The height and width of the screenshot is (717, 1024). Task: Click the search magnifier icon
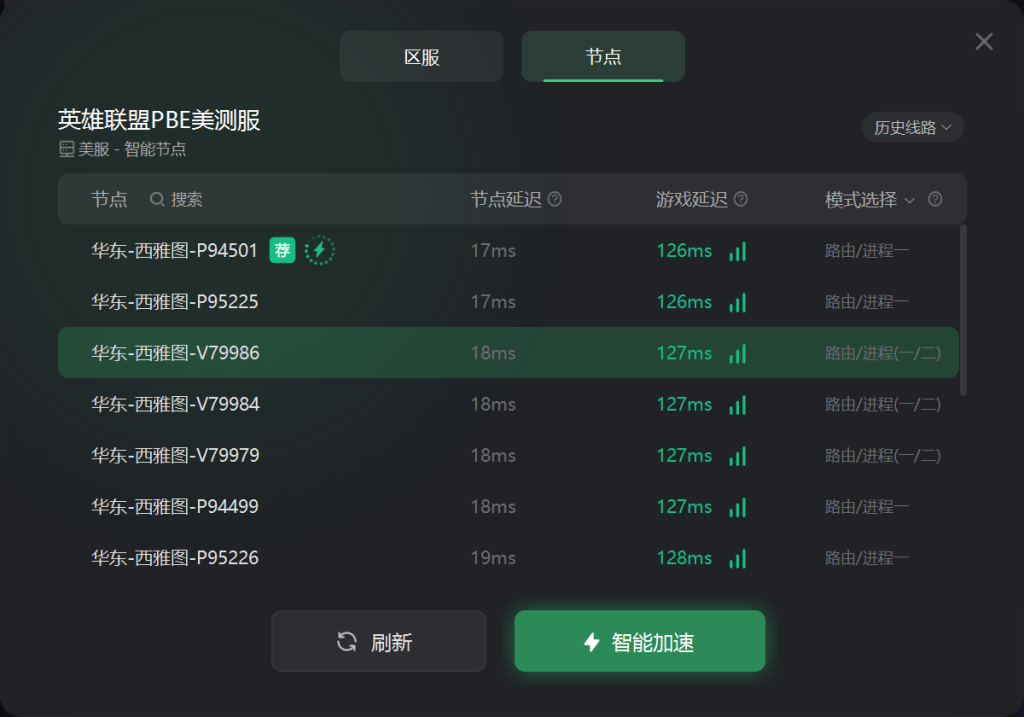click(157, 199)
